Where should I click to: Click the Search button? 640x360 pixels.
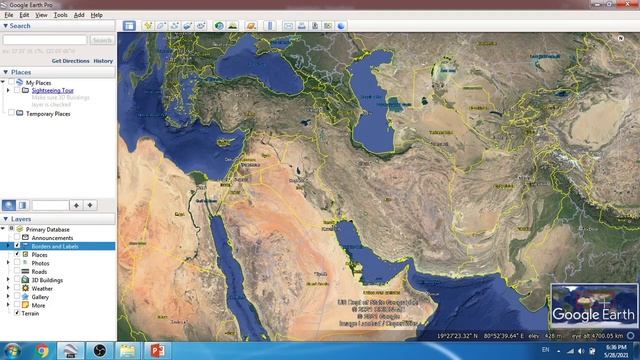click(102, 40)
